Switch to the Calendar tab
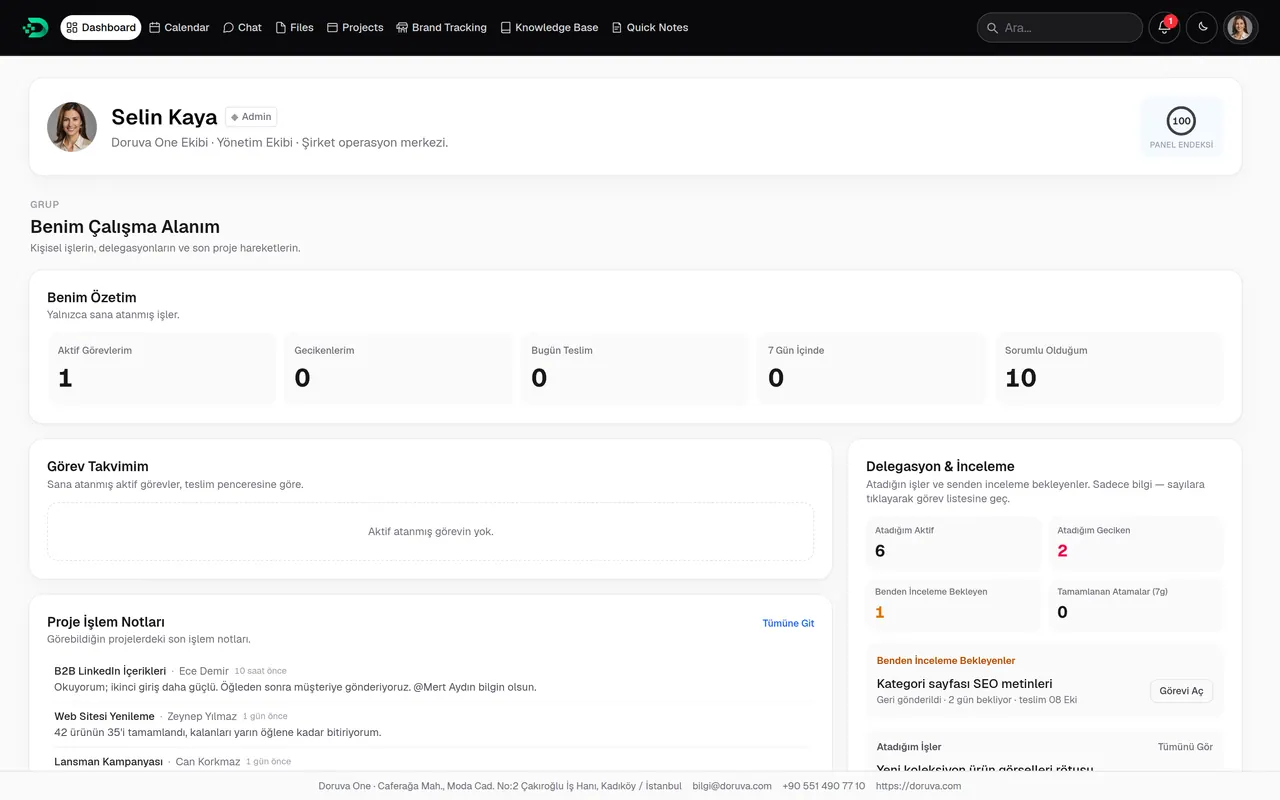The height and width of the screenshot is (800, 1280). [x=179, y=28]
